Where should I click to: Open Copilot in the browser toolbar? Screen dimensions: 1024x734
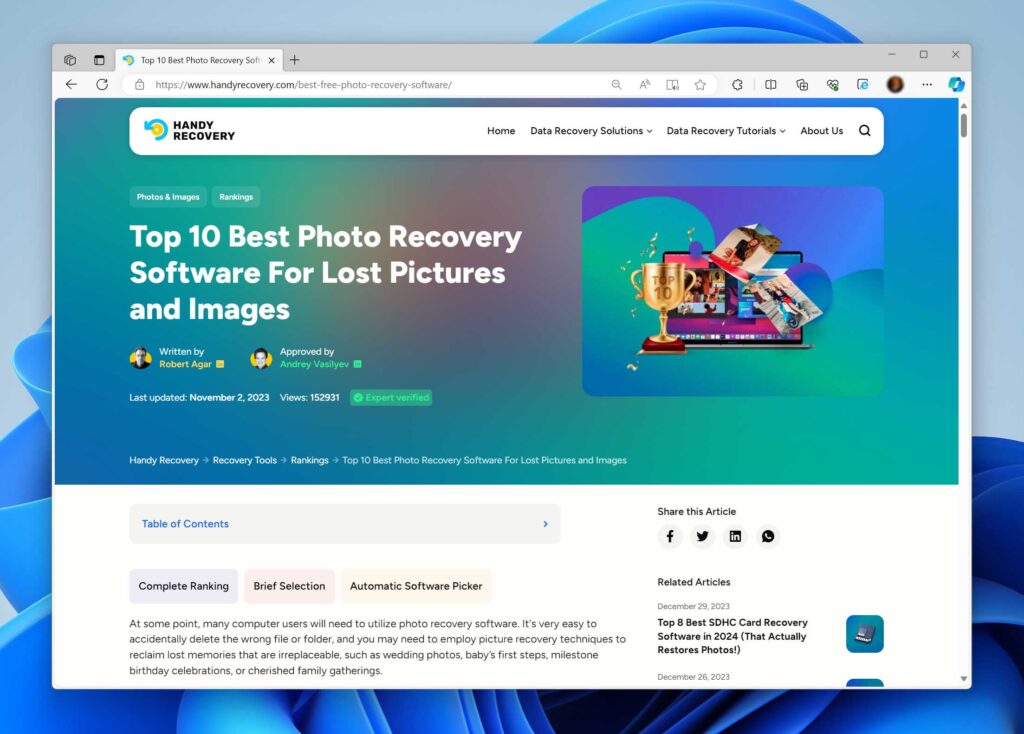pos(956,84)
